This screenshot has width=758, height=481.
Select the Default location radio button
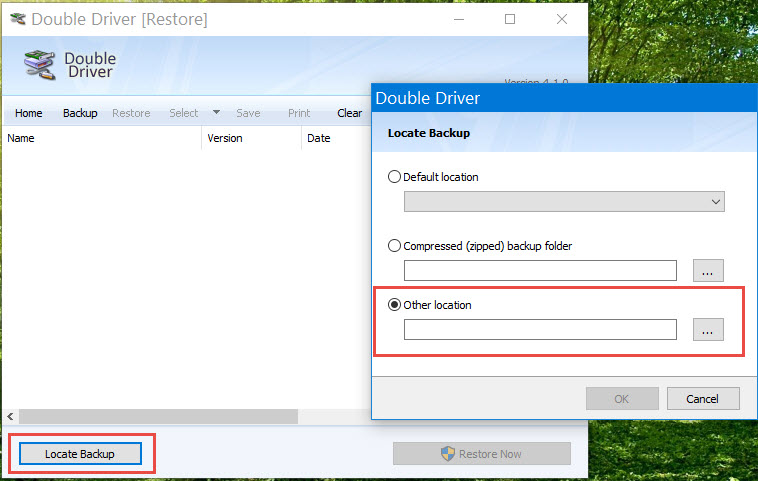click(394, 176)
